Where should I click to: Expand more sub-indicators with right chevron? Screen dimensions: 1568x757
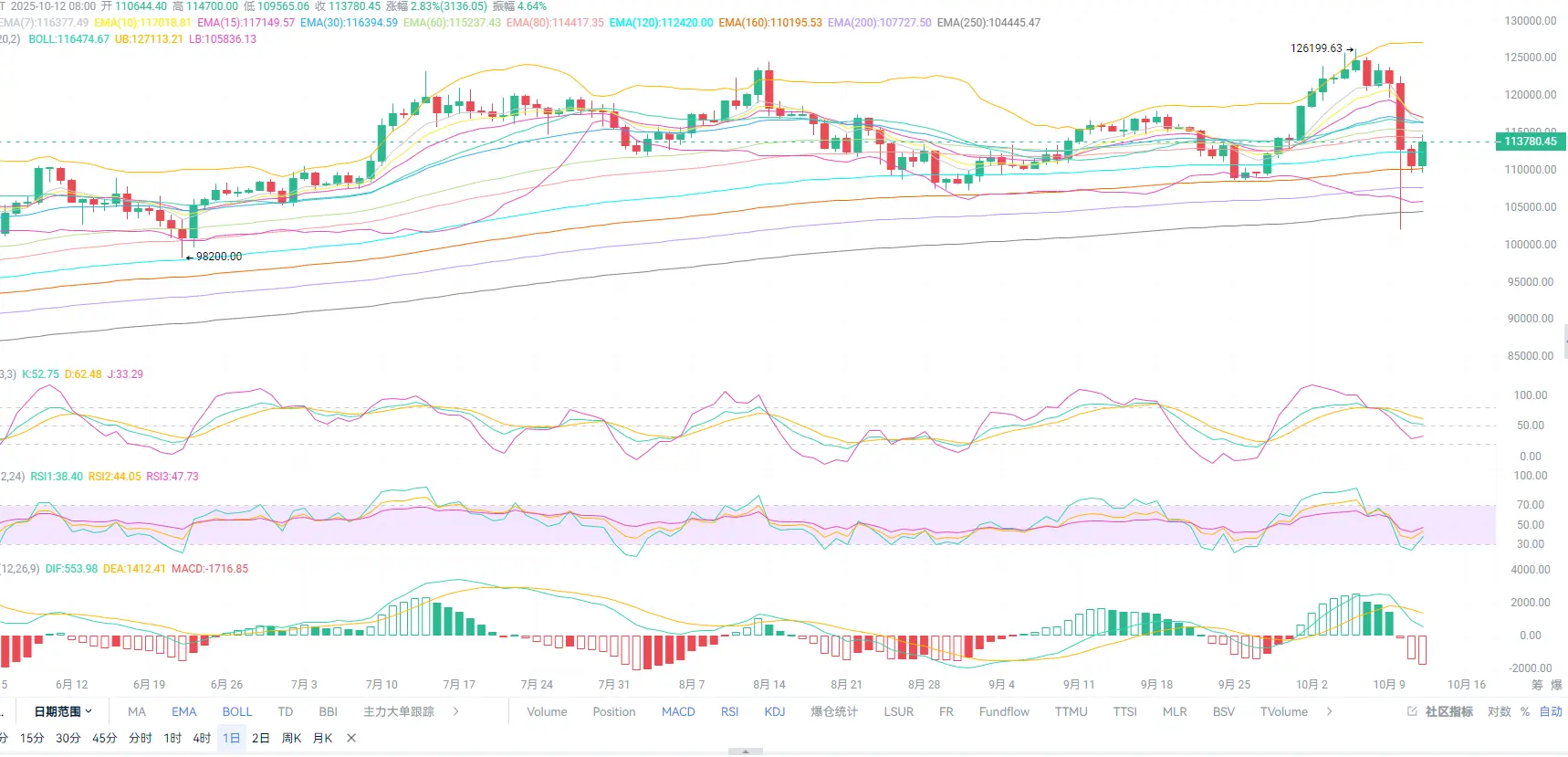click(1329, 711)
